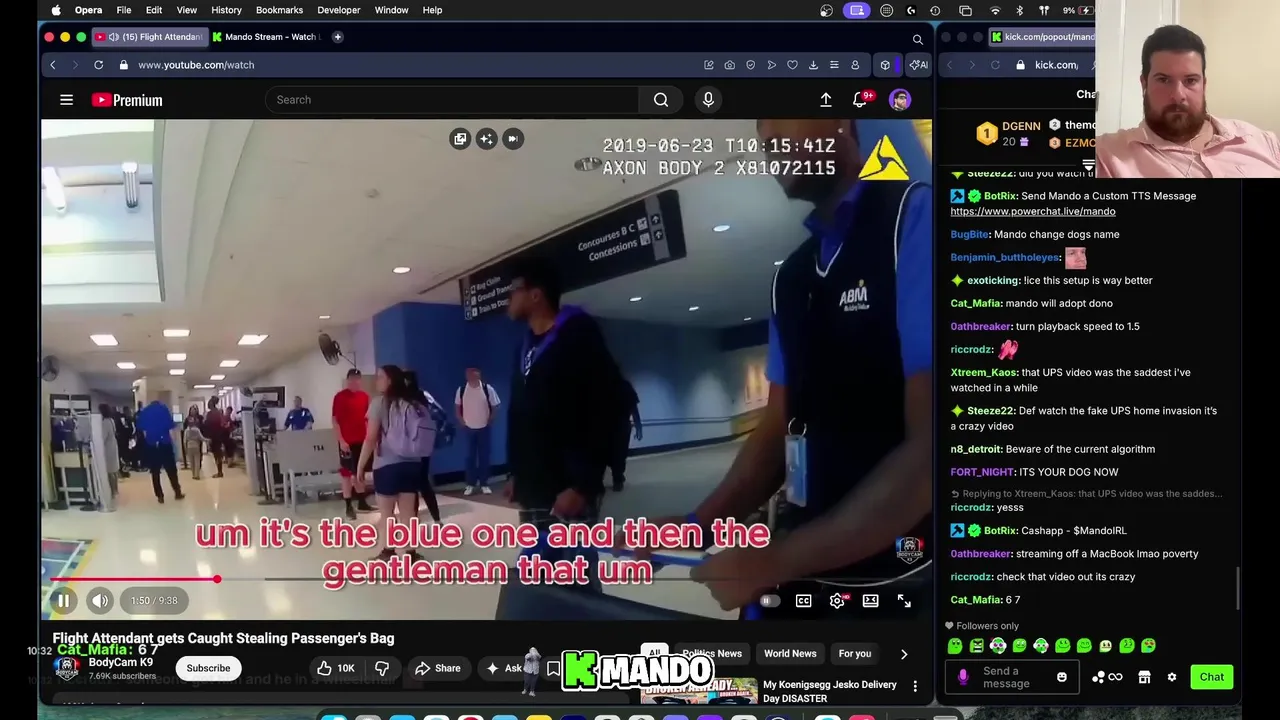Viewport: 1280px width, 720px height.
Task: Open Opera extensions cube icon
Action: click(885, 65)
